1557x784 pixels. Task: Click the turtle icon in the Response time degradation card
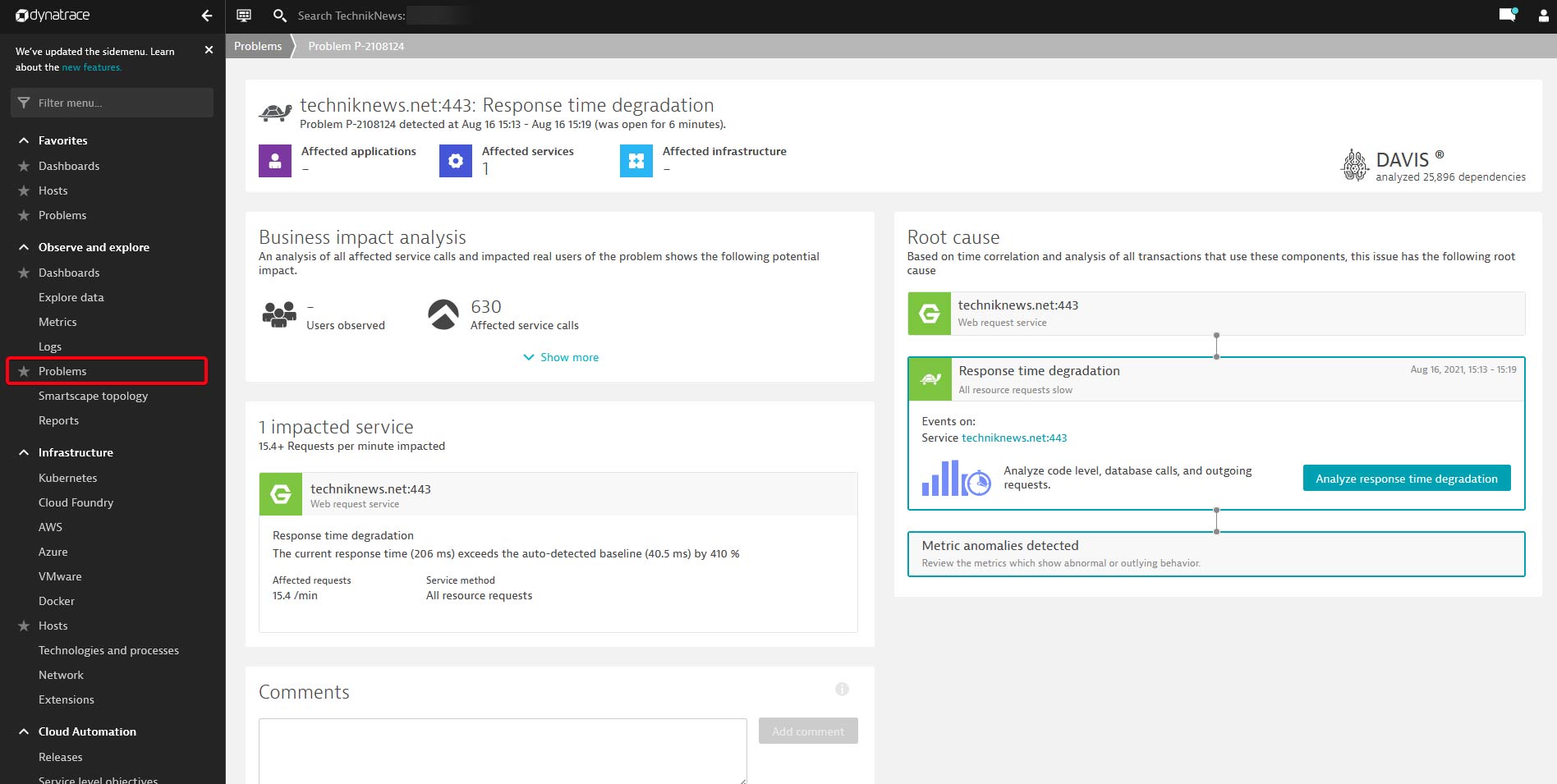click(x=930, y=378)
